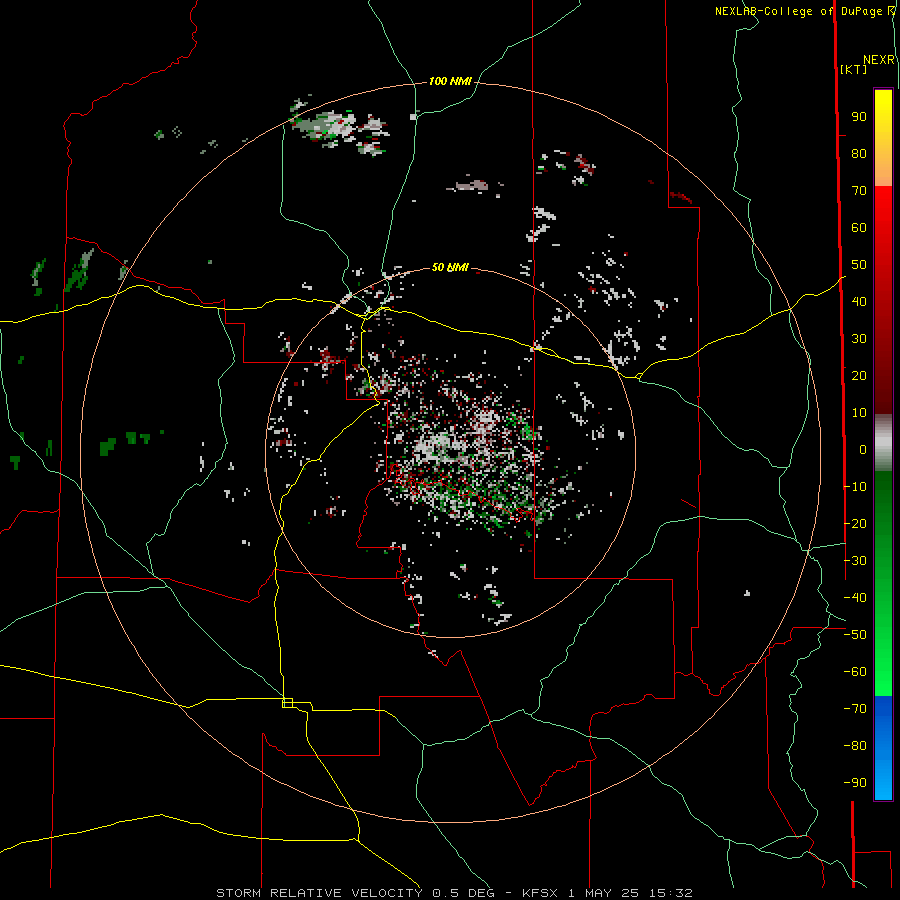Click the 70 value on velocity scale
The width and height of the screenshot is (900, 900).
click(859, 191)
